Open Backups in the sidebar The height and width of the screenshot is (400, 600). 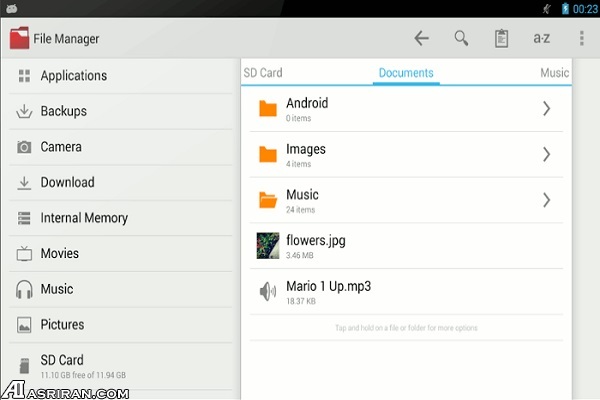tap(63, 111)
